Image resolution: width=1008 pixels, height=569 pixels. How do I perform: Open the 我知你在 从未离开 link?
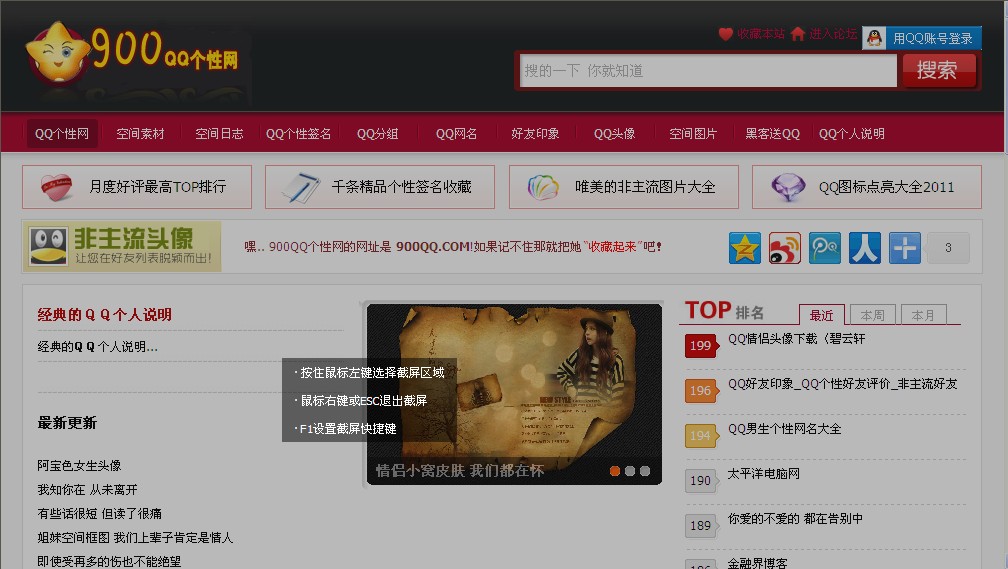[87, 490]
